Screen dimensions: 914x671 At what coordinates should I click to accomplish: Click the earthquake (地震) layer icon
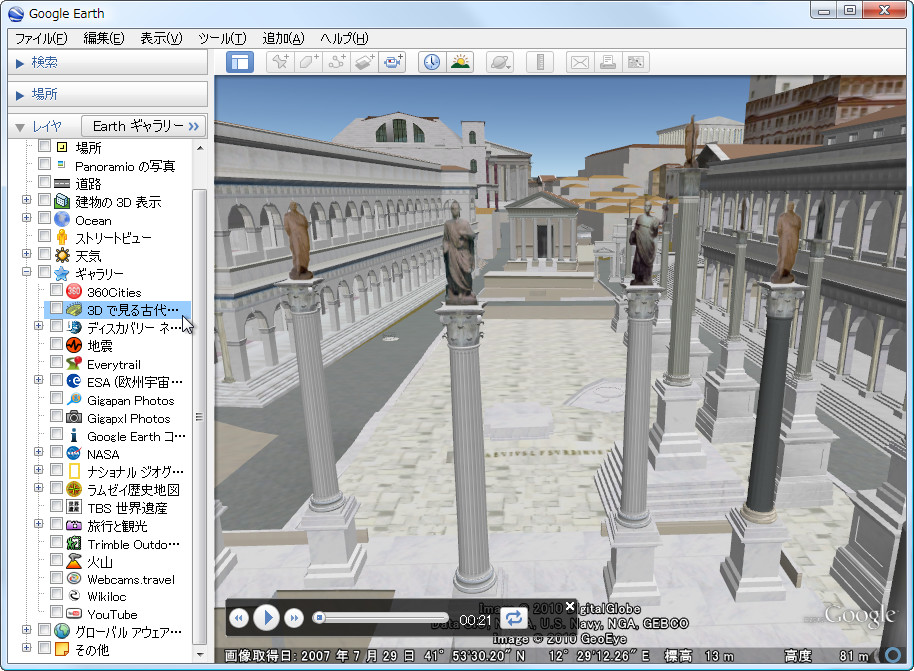[74, 345]
